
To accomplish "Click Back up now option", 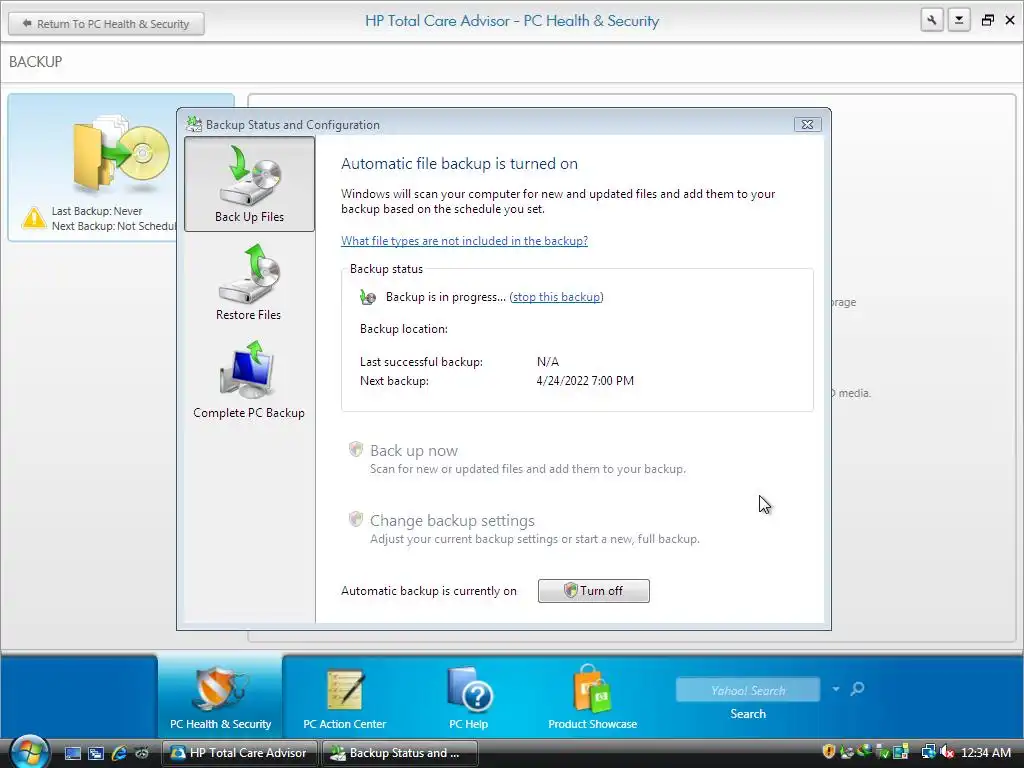I will (x=413, y=451).
